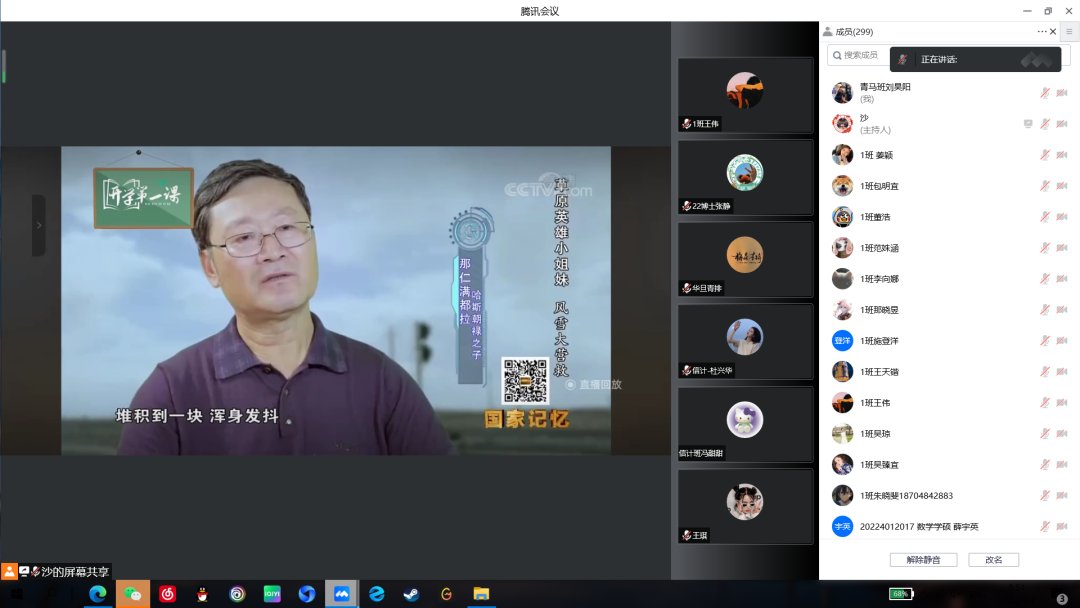Screen dimensions: 1080x608
Task: Launch Steam from the taskbar
Action: point(411,594)
